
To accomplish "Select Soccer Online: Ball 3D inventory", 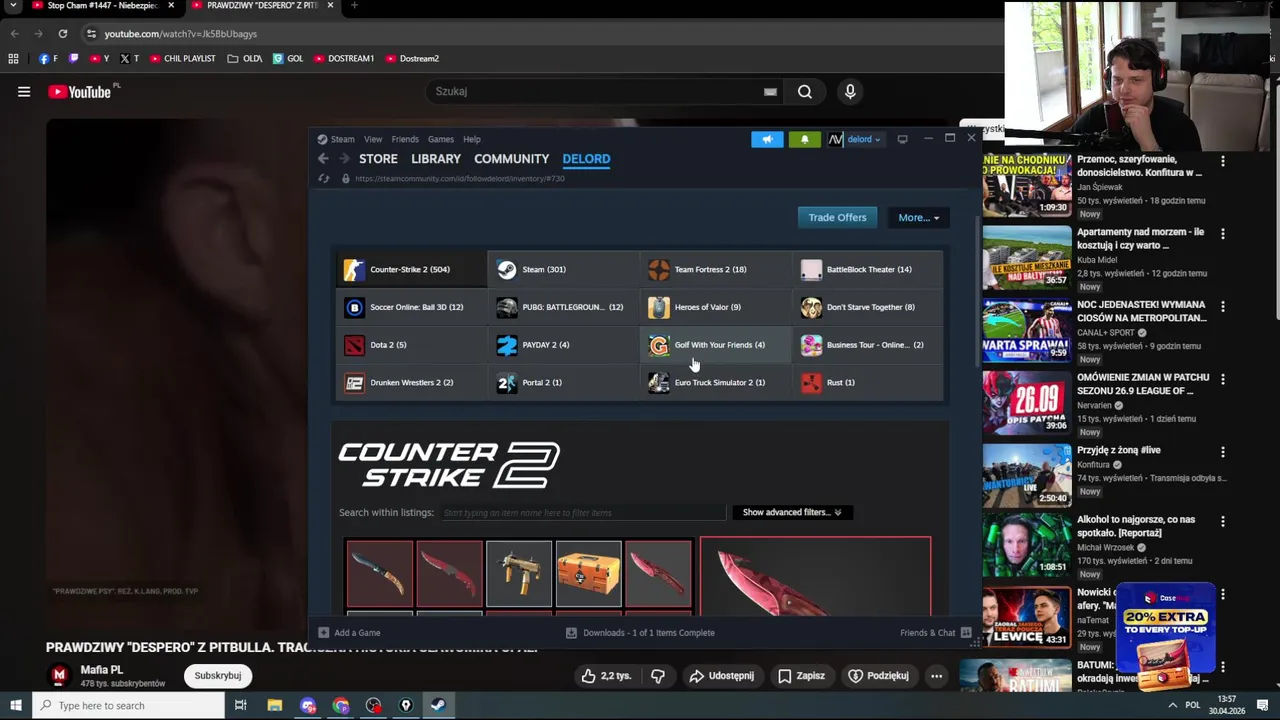I will tap(410, 307).
